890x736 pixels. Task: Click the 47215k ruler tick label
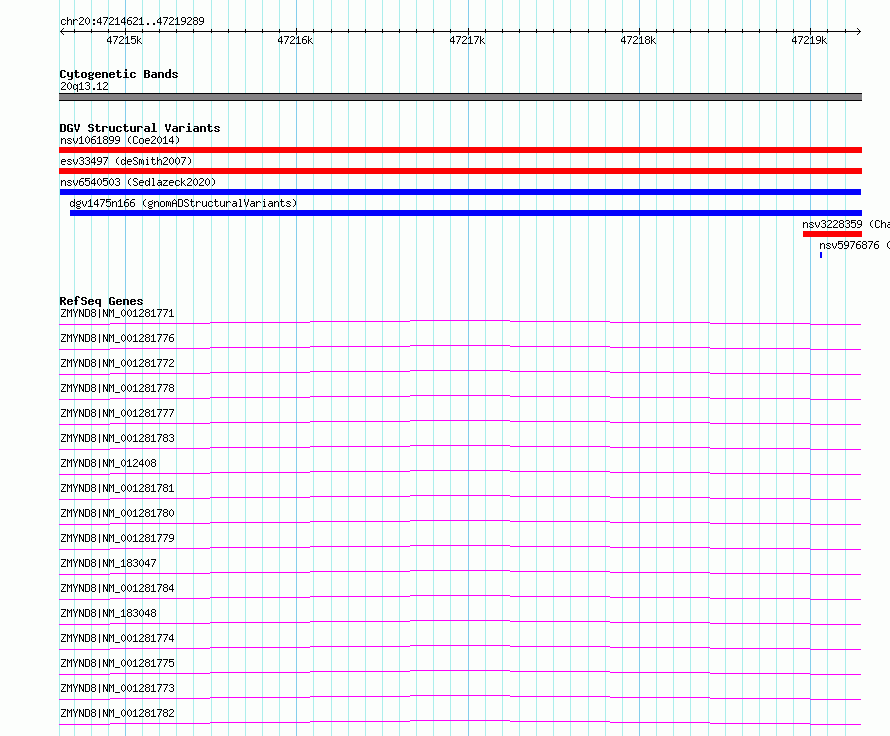[124, 40]
